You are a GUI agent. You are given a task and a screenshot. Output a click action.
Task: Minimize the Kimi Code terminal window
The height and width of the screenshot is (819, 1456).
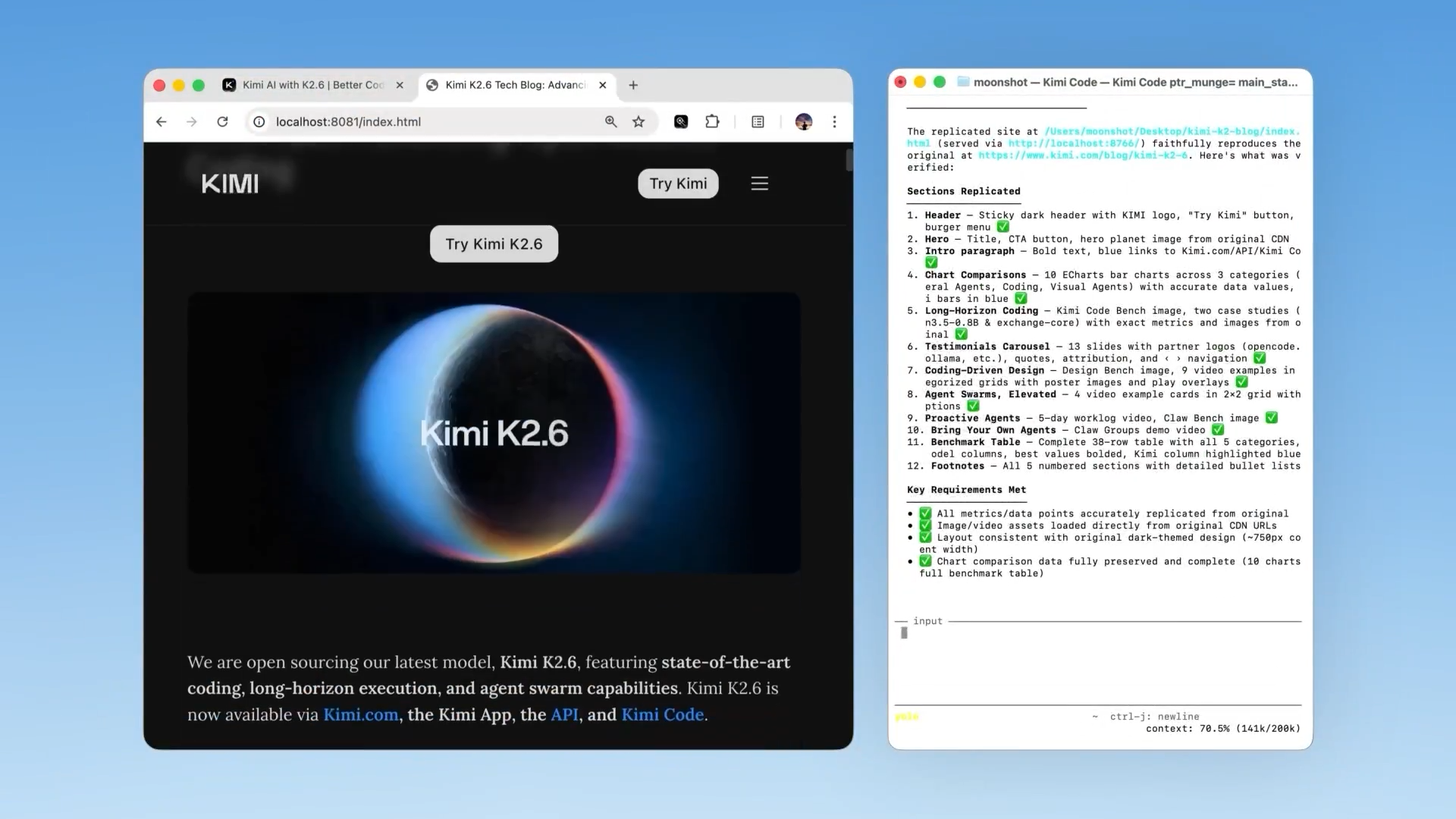pyautogui.click(x=920, y=82)
